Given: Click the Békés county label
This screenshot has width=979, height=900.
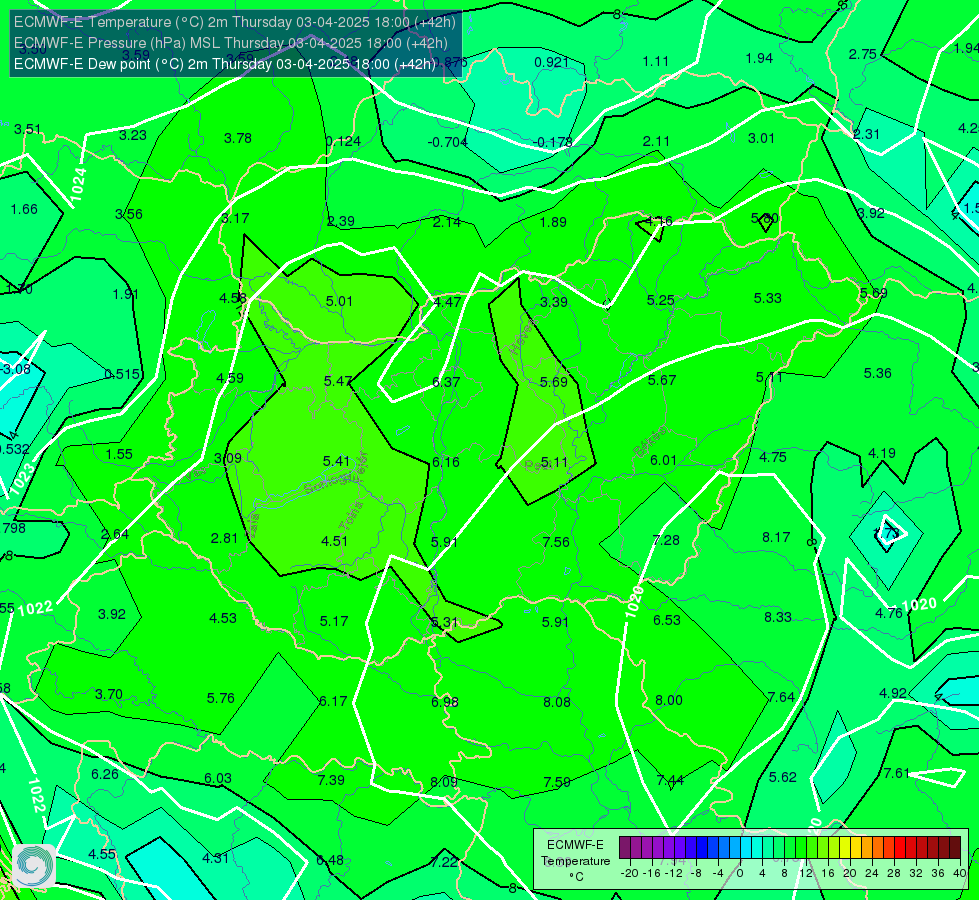Looking at the screenshot, I should (x=651, y=442).
